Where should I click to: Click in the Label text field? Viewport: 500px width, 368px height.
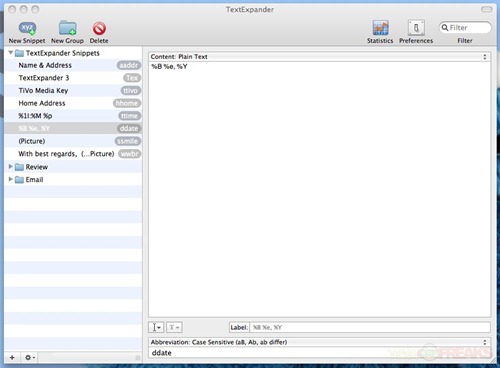pyautogui.click(x=370, y=327)
